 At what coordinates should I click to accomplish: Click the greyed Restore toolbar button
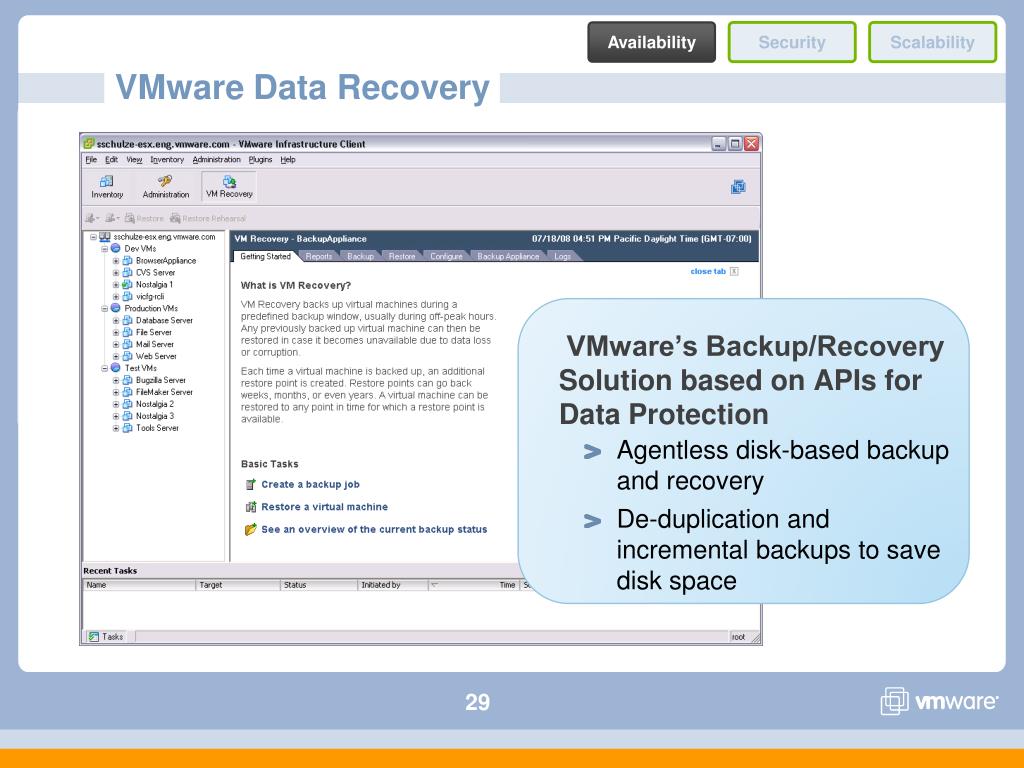coord(144,218)
